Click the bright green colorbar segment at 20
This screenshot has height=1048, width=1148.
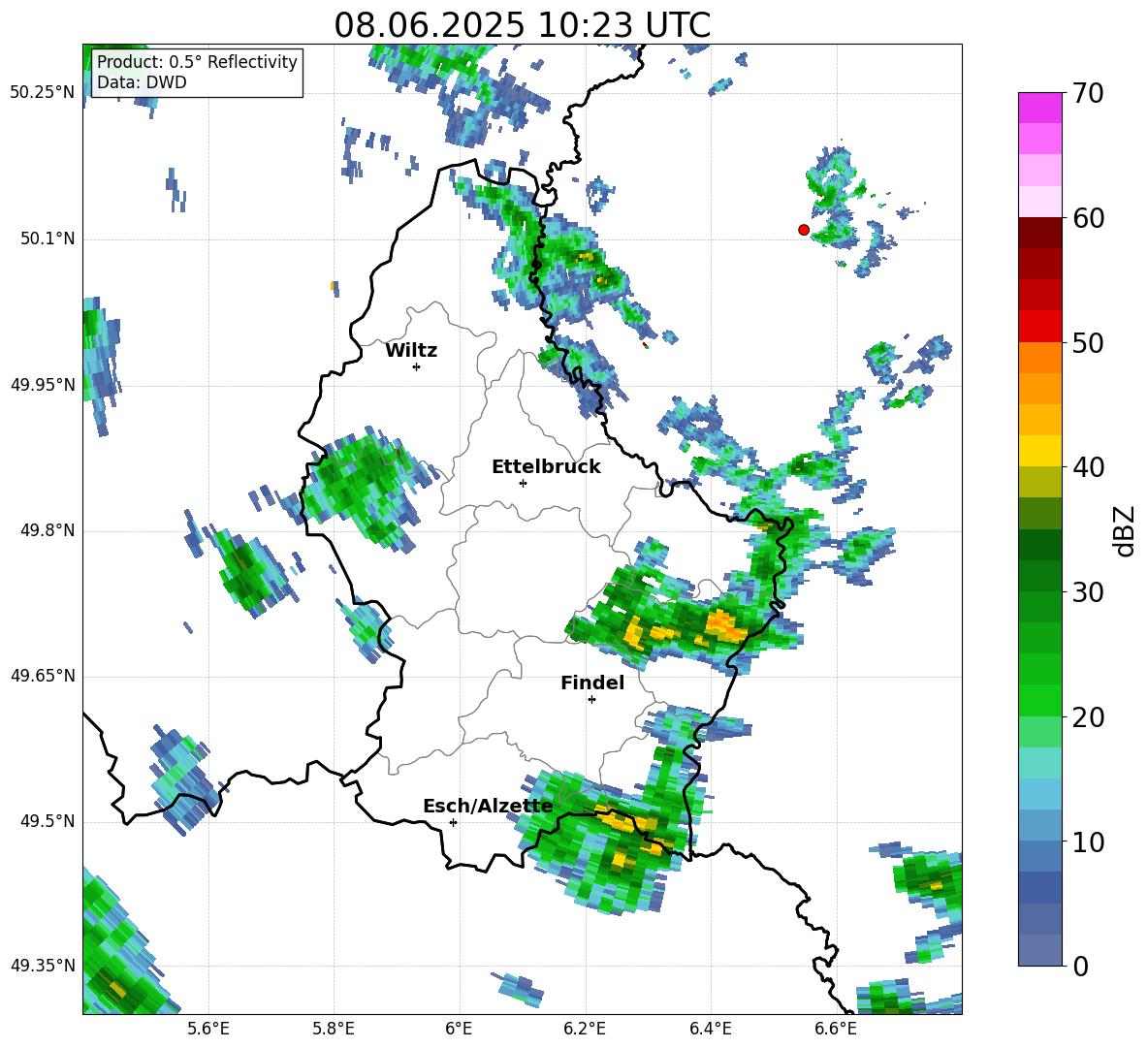(x=1039, y=701)
